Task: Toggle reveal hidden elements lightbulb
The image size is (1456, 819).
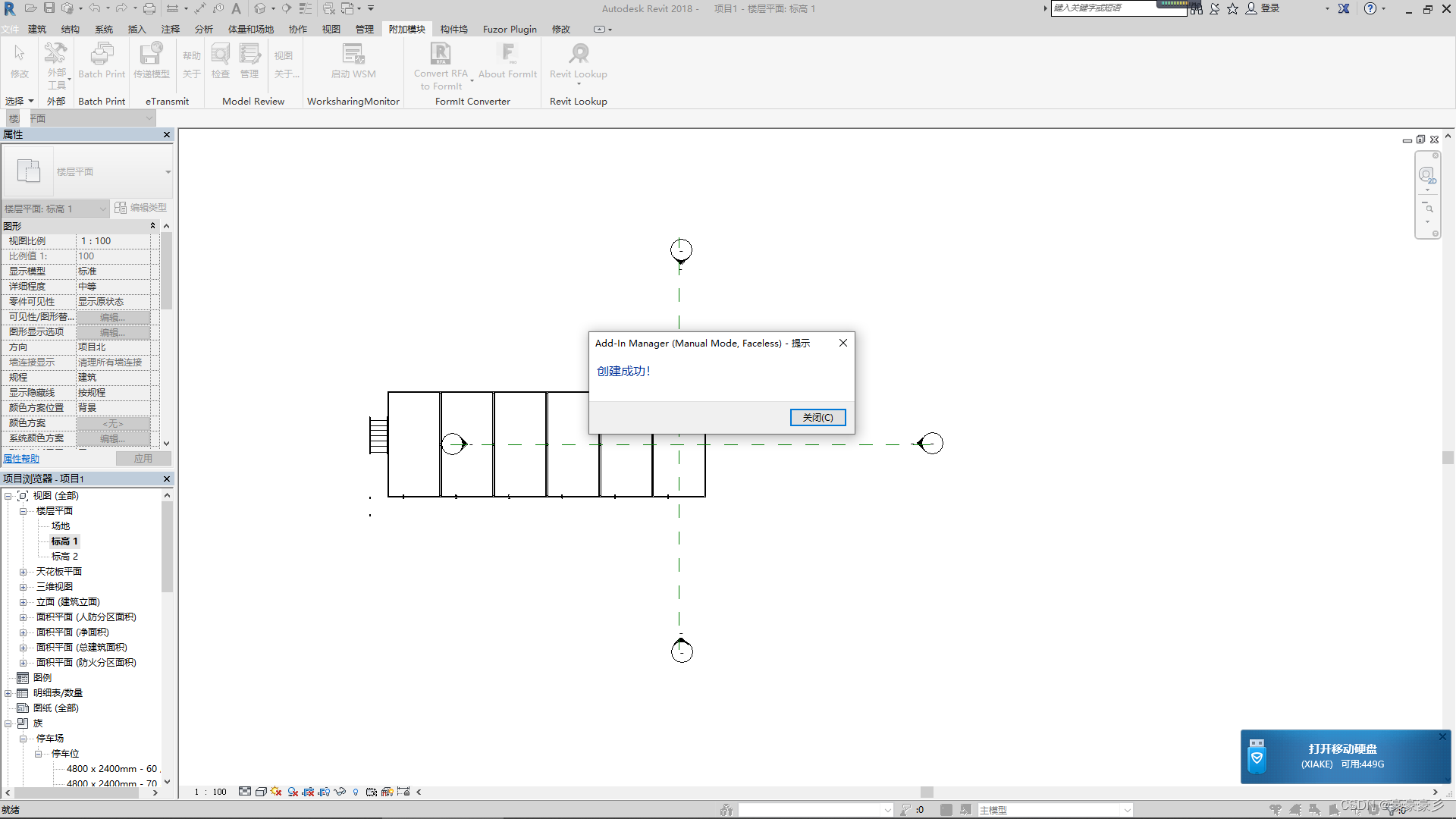Action: click(356, 792)
